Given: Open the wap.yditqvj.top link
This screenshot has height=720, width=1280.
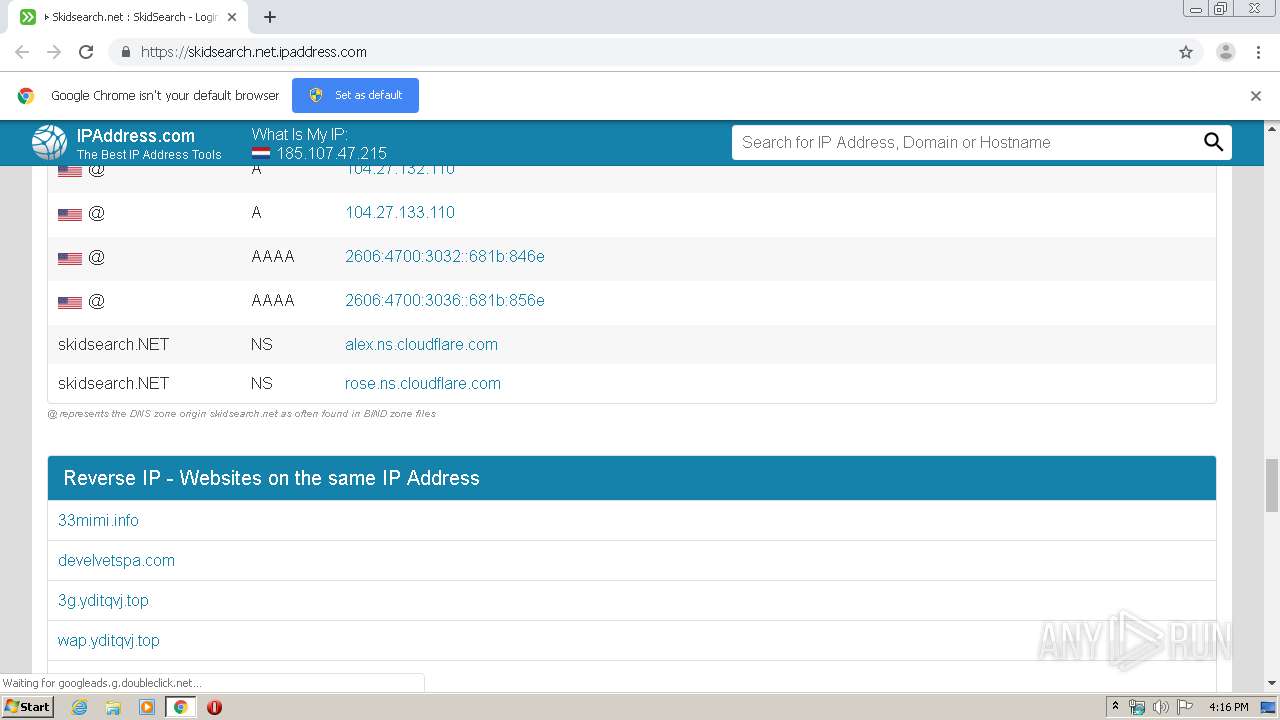Looking at the screenshot, I should tap(109, 640).
